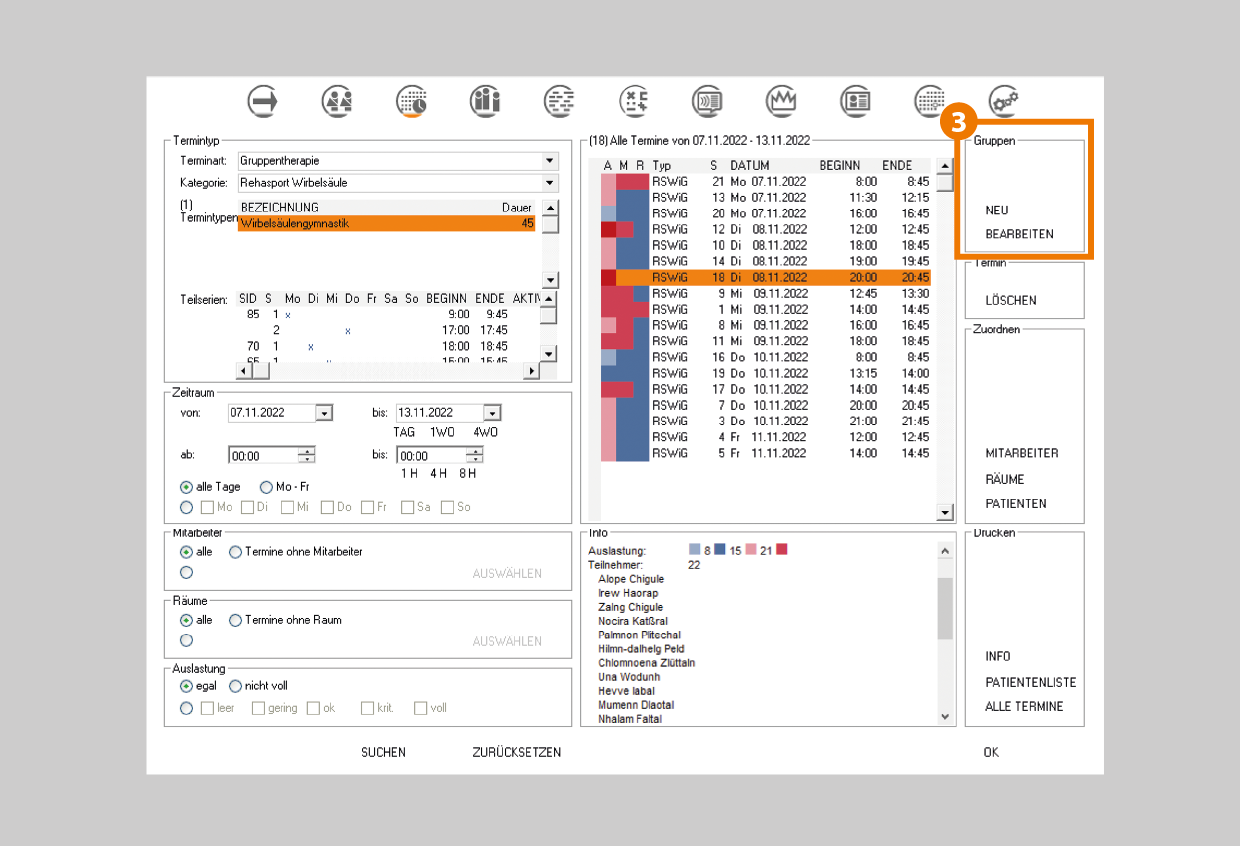Click the 'ab' time input field
This screenshot has width=1240, height=846.
263,456
